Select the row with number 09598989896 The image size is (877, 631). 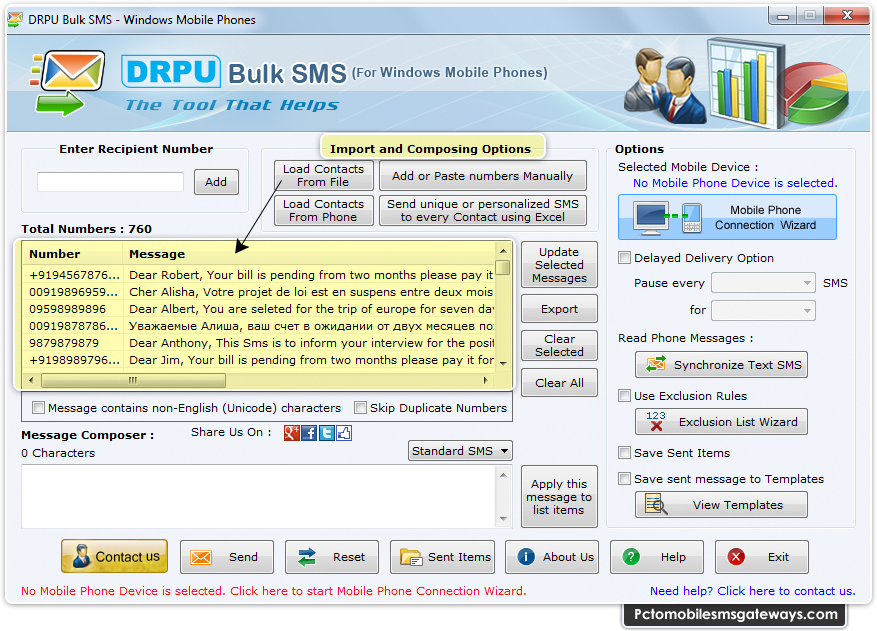pos(260,309)
